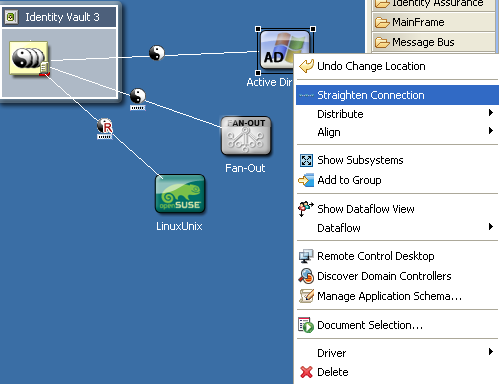Click the Document Selection icon
499x384 pixels.
pos(306,325)
